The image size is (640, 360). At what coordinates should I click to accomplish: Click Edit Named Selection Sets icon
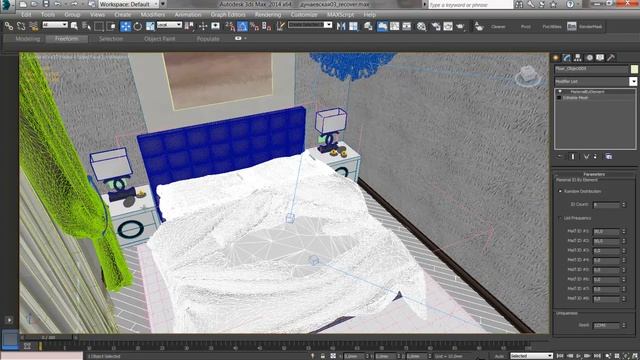(280, 27)
